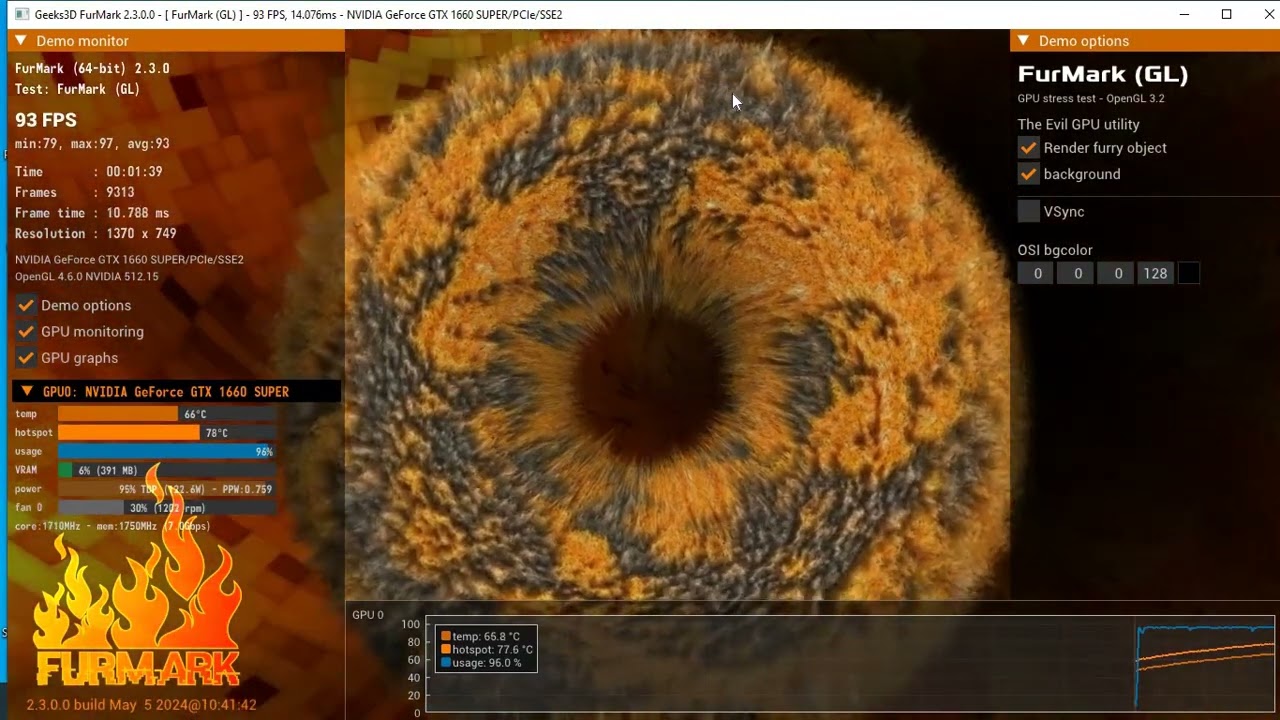This screenshot has height=720, width=1280.
Task: Open the OSI bgcolor color swatch
Action: (x=1189, y=273)
